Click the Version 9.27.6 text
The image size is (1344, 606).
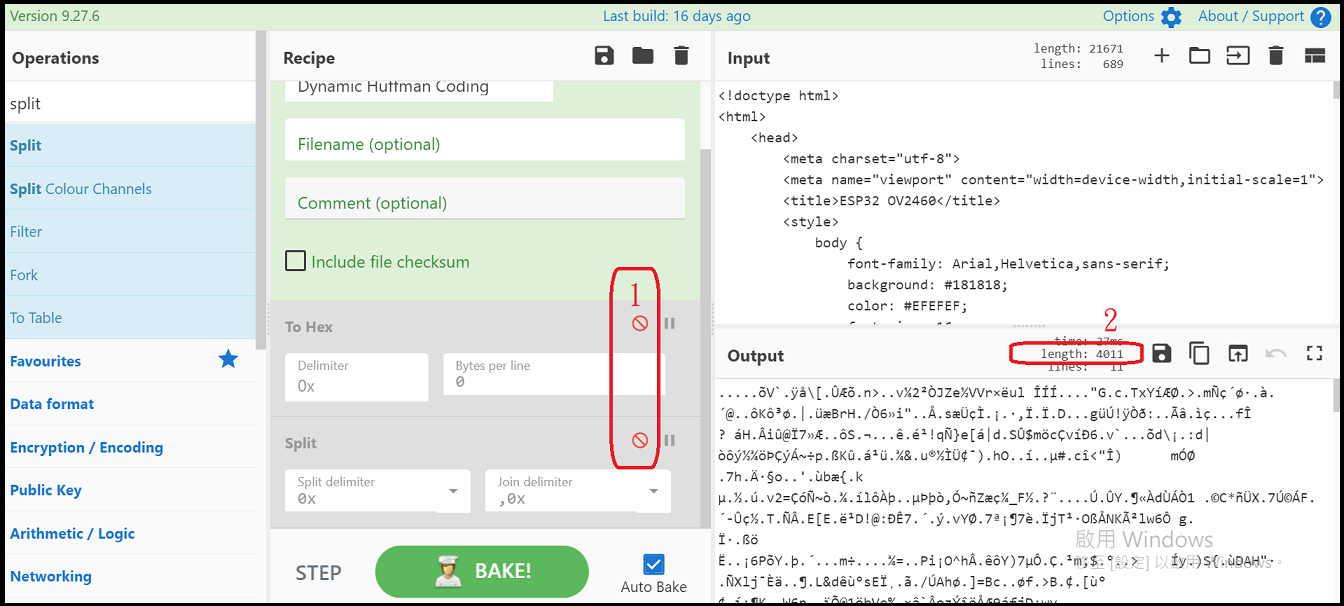point(54,16)
